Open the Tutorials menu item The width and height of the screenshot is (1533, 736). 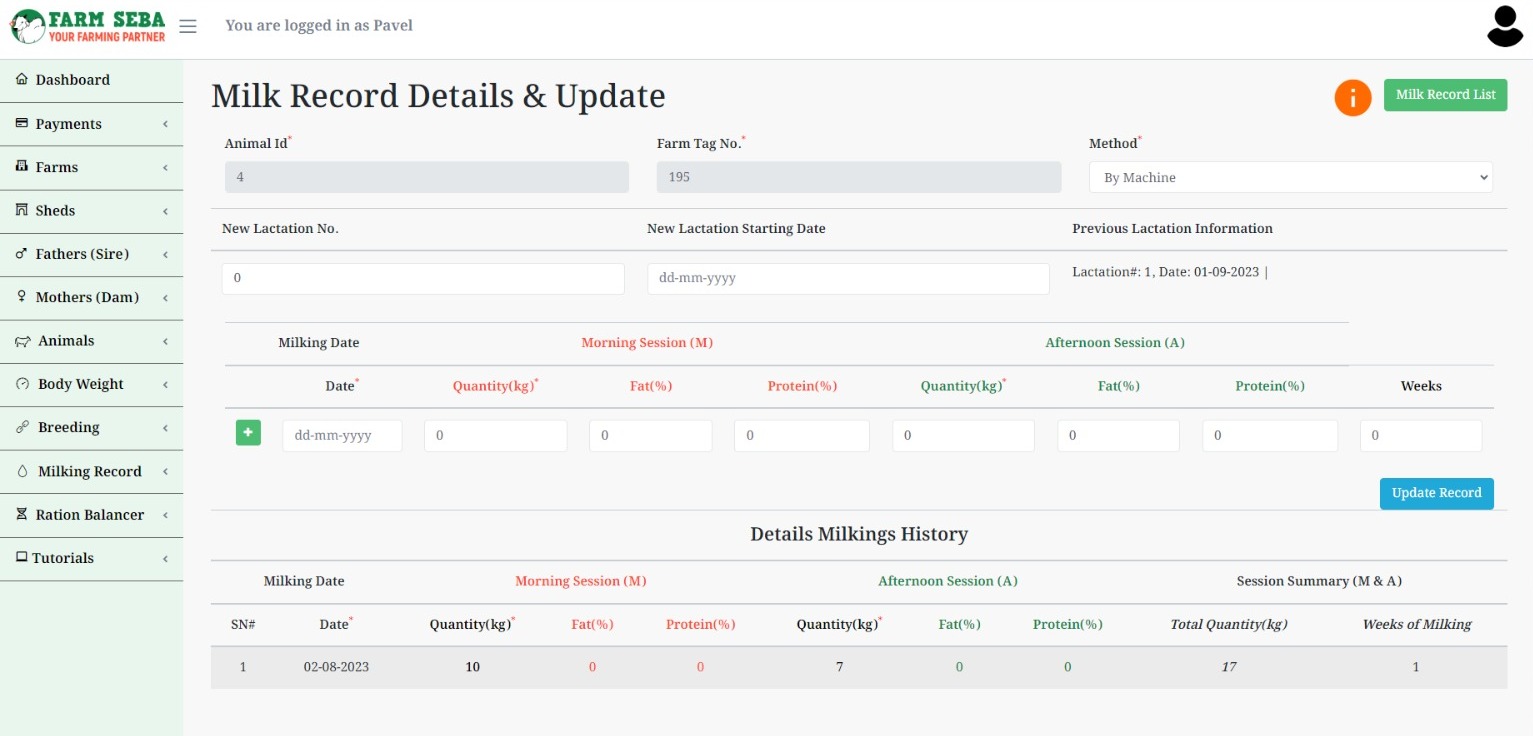[x=63, y=558]
